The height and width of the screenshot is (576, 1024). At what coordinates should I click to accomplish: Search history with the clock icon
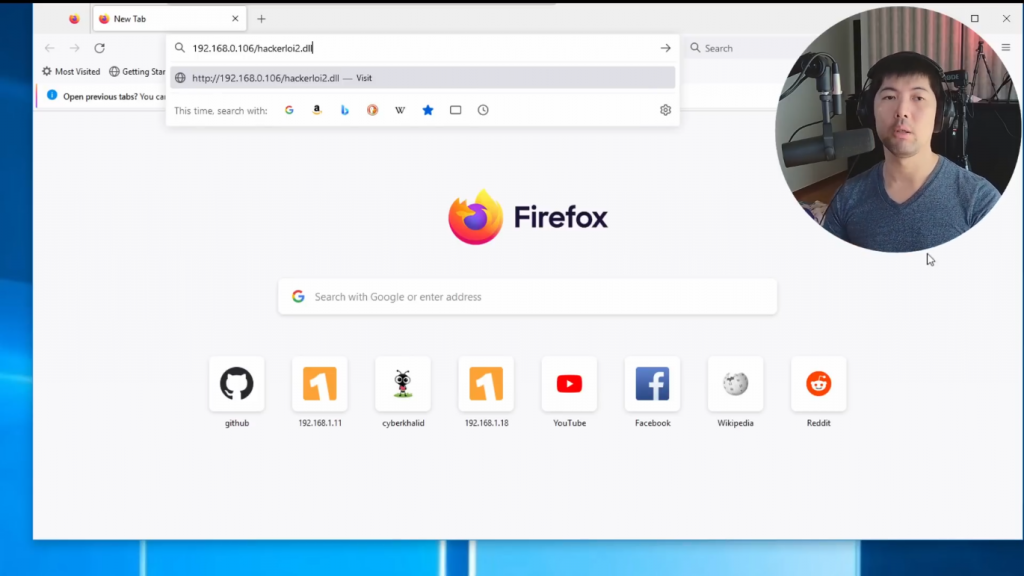(483, 110)
